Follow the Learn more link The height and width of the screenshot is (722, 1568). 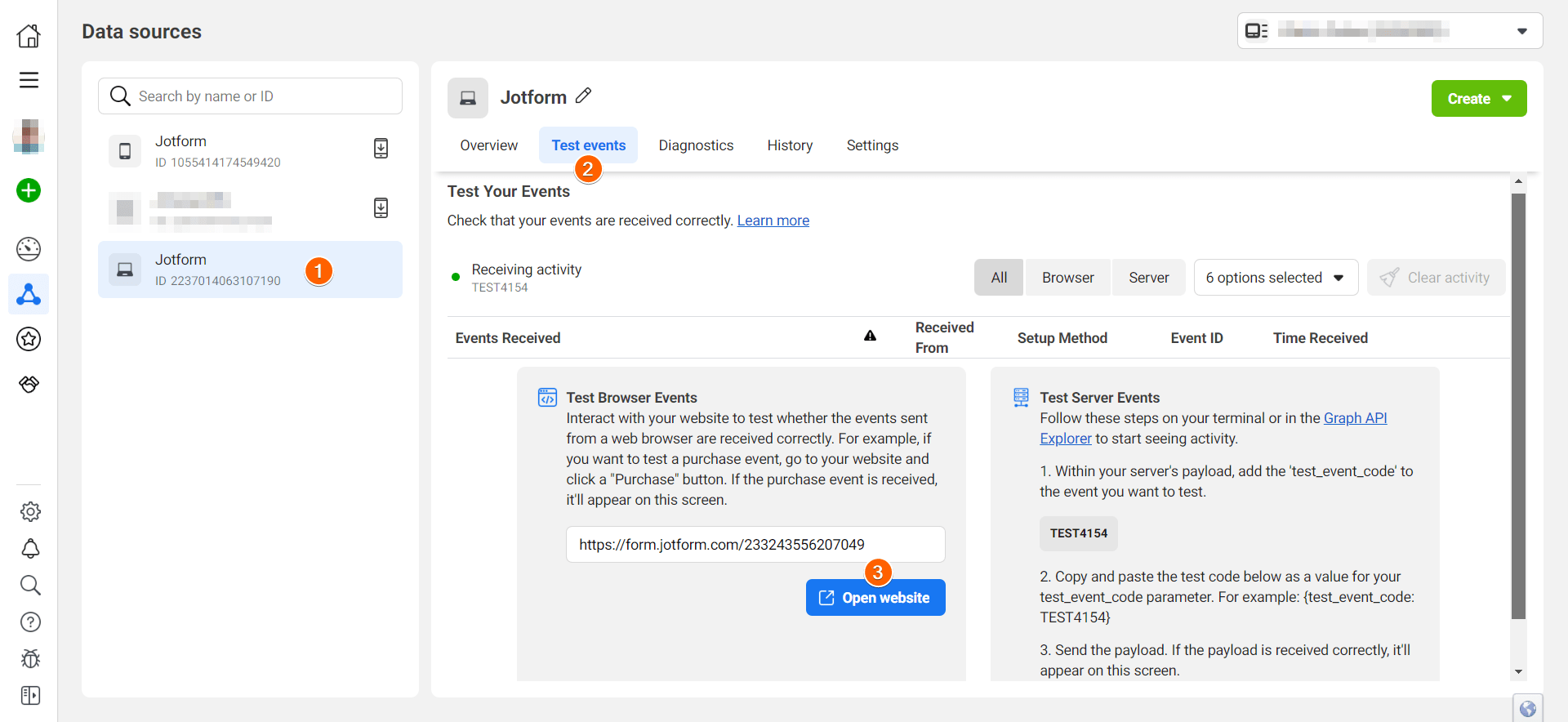[x=773, y=221]
